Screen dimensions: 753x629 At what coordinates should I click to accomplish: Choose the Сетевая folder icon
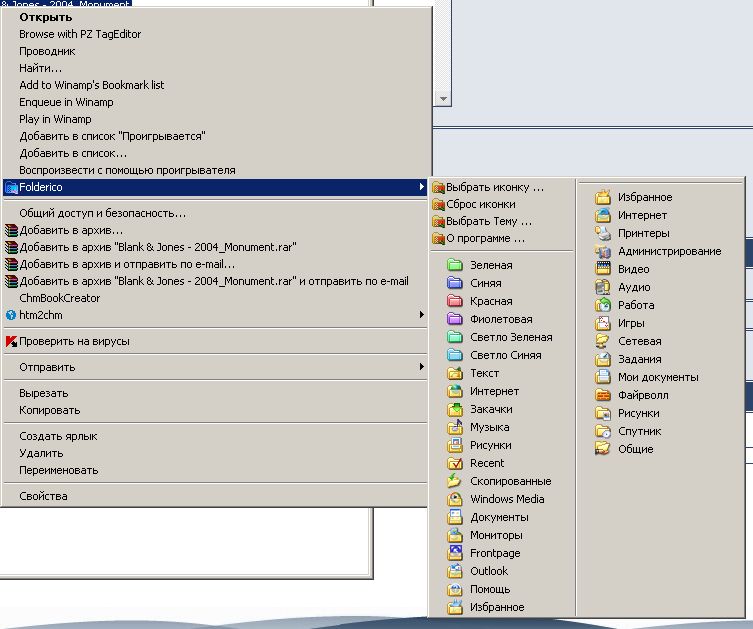pyautogui.click(x=603, y=341)
